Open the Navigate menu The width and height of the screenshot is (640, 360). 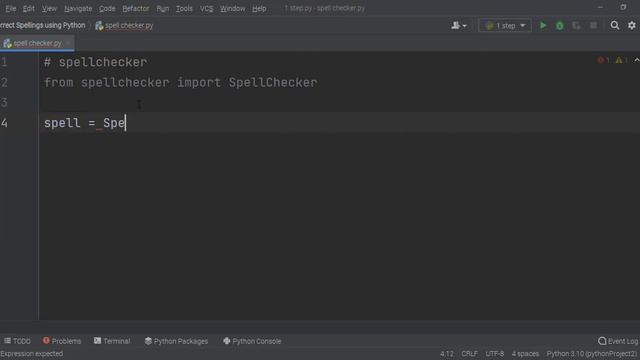tap(78, 8)
